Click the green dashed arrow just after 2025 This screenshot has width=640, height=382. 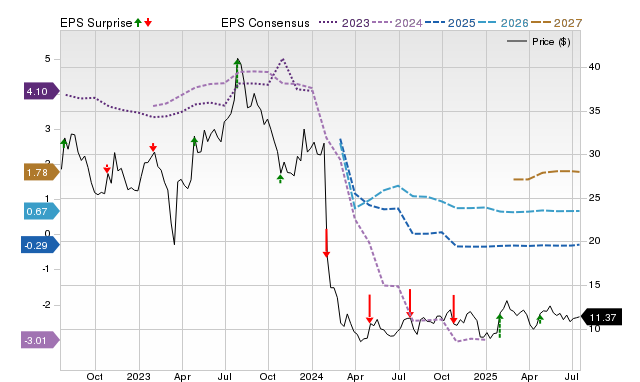click(500, 326)
